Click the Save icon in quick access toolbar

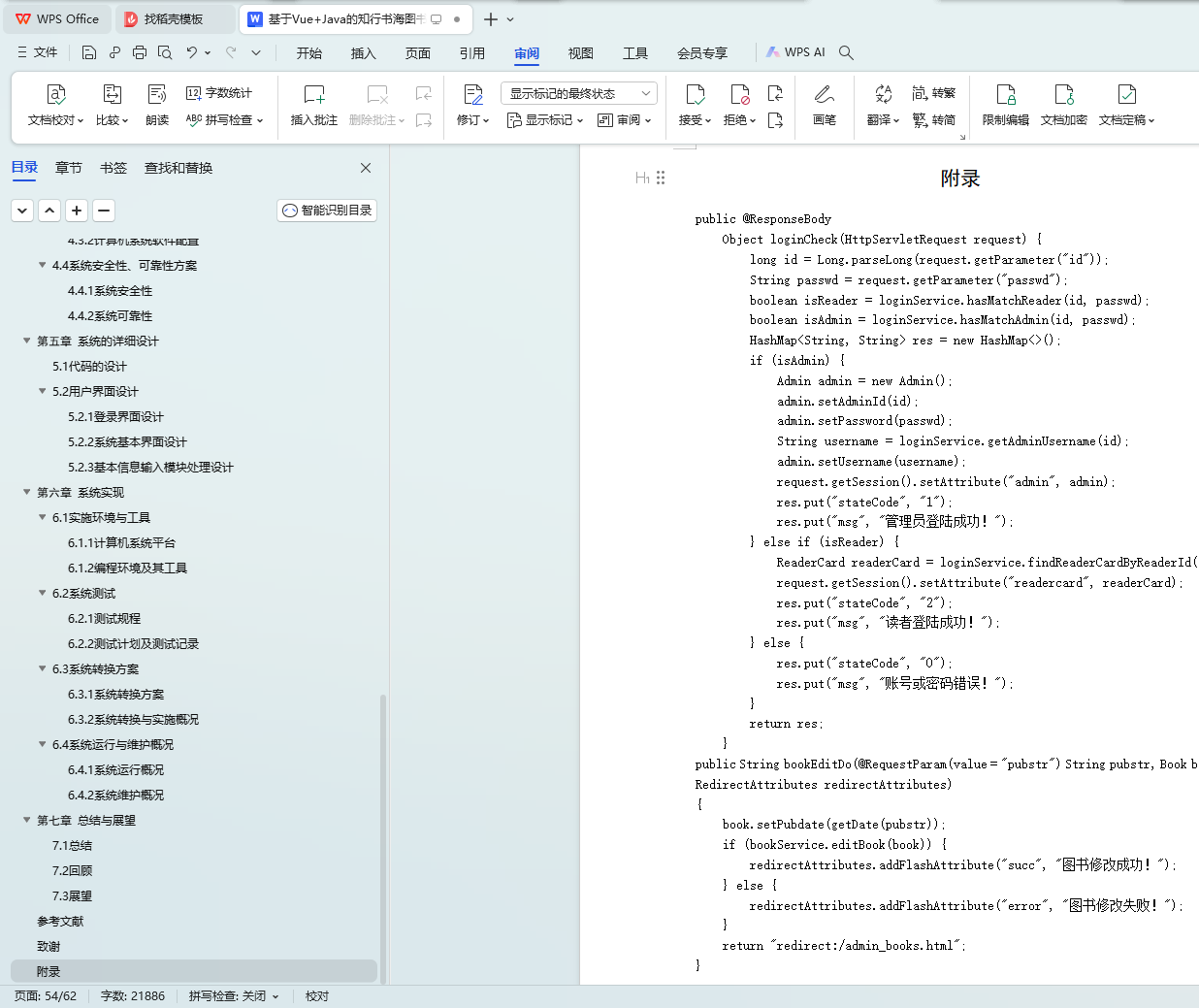point(89,52)
